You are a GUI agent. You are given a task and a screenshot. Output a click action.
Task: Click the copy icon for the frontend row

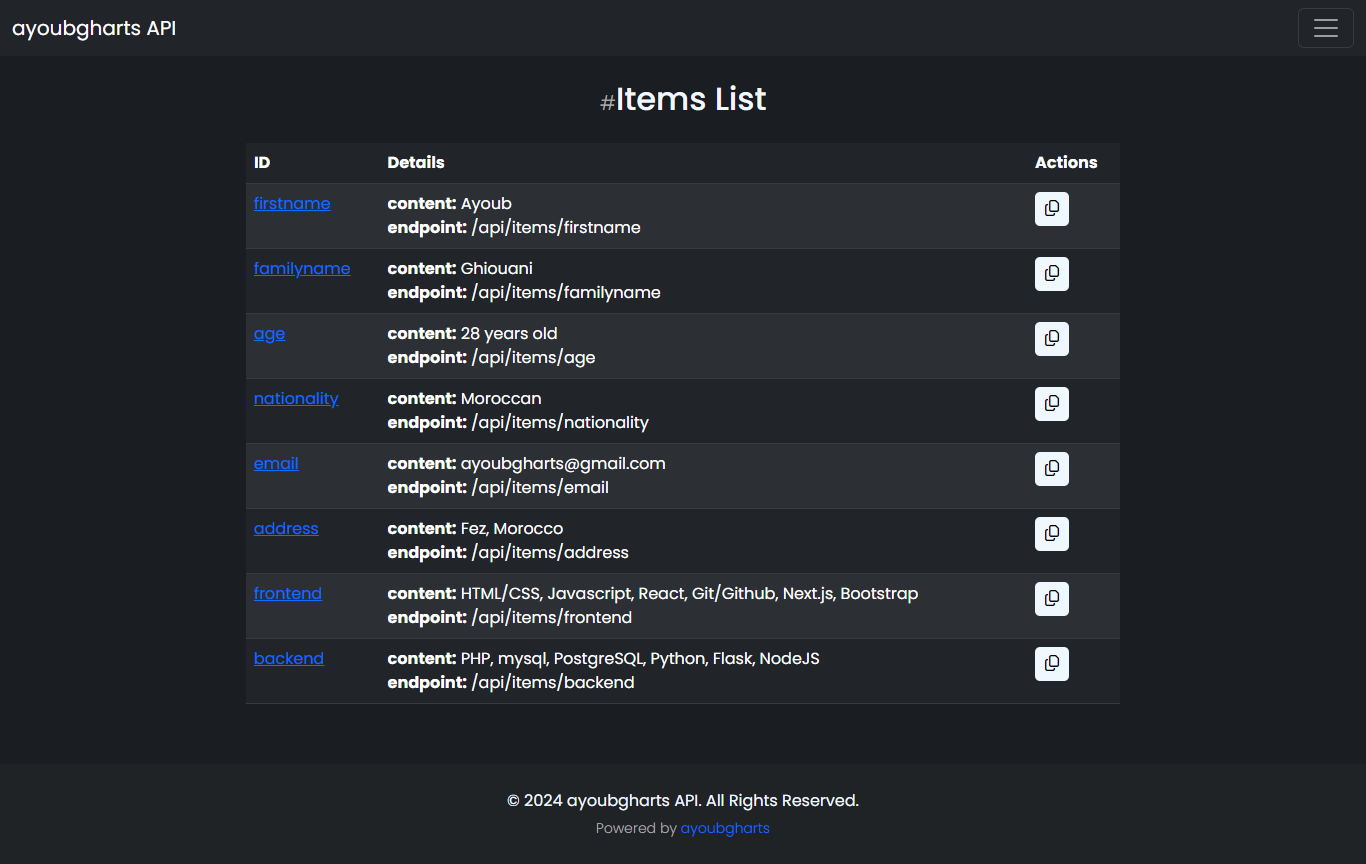1051,599
